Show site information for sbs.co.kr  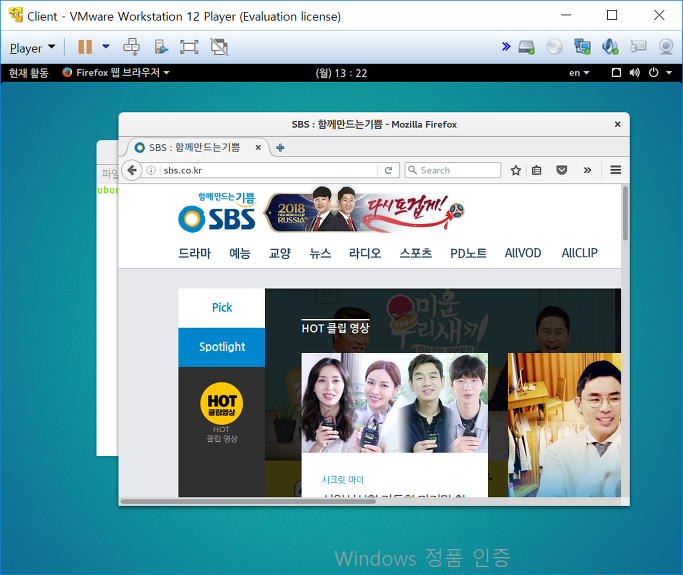click(x=151, y=170)
